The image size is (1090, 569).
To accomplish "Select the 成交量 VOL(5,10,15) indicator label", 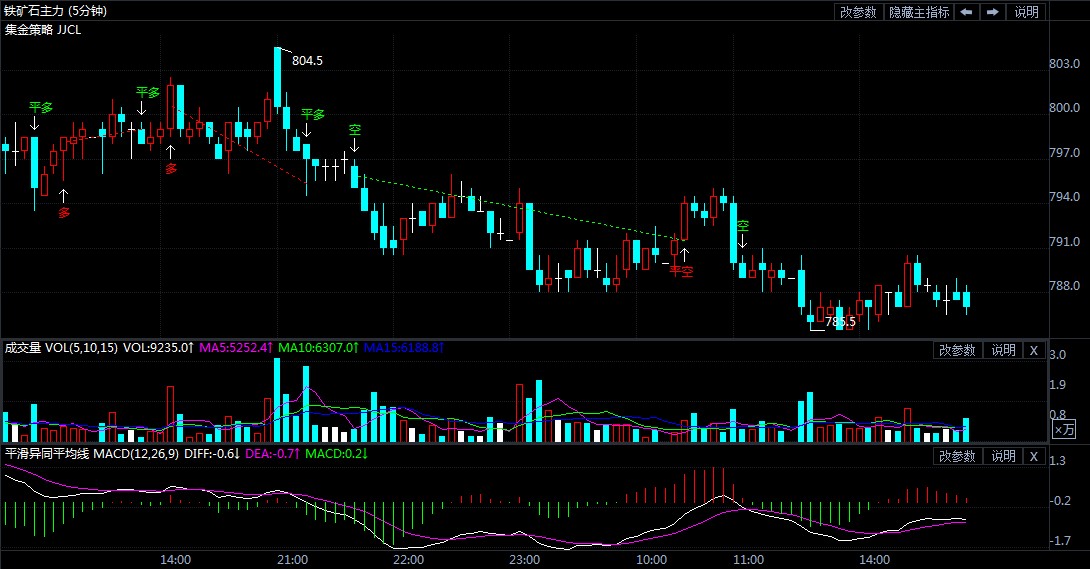I will click(61, 348).
